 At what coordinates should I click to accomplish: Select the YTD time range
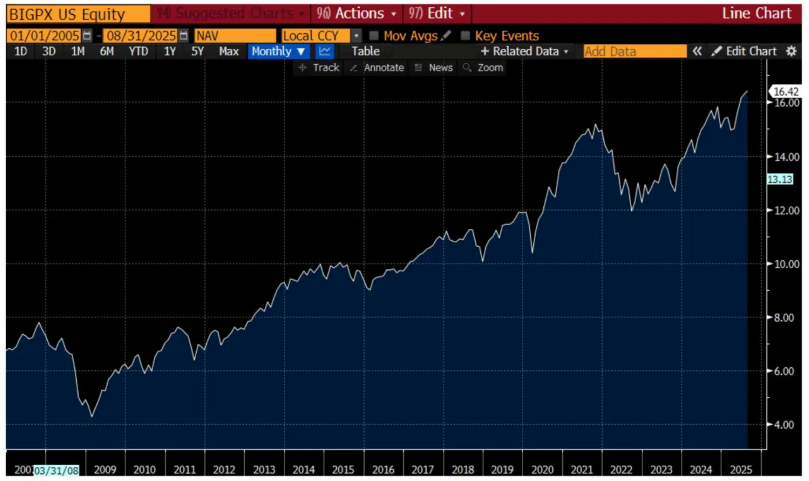coord(139,51)
